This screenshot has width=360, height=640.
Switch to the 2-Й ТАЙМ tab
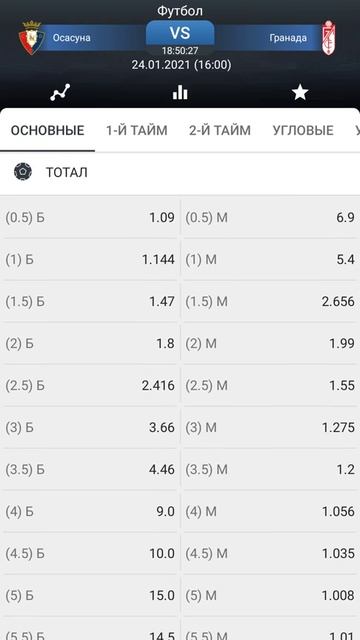[220, 130]
